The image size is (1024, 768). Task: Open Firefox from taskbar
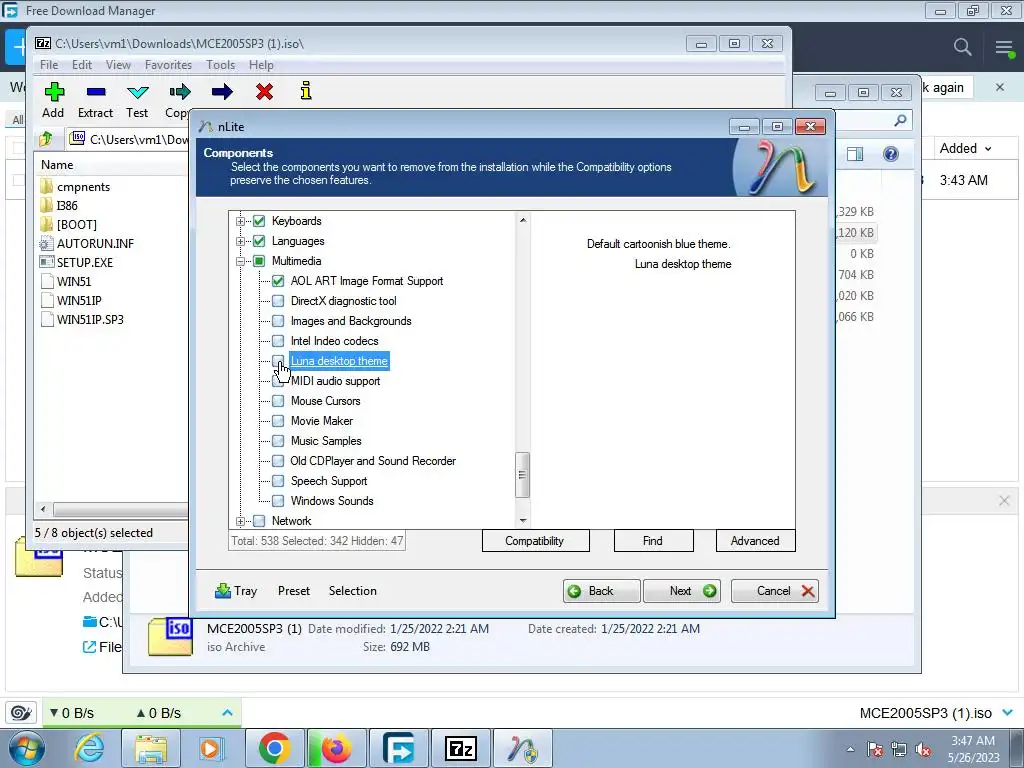click(x=336, y=748)
